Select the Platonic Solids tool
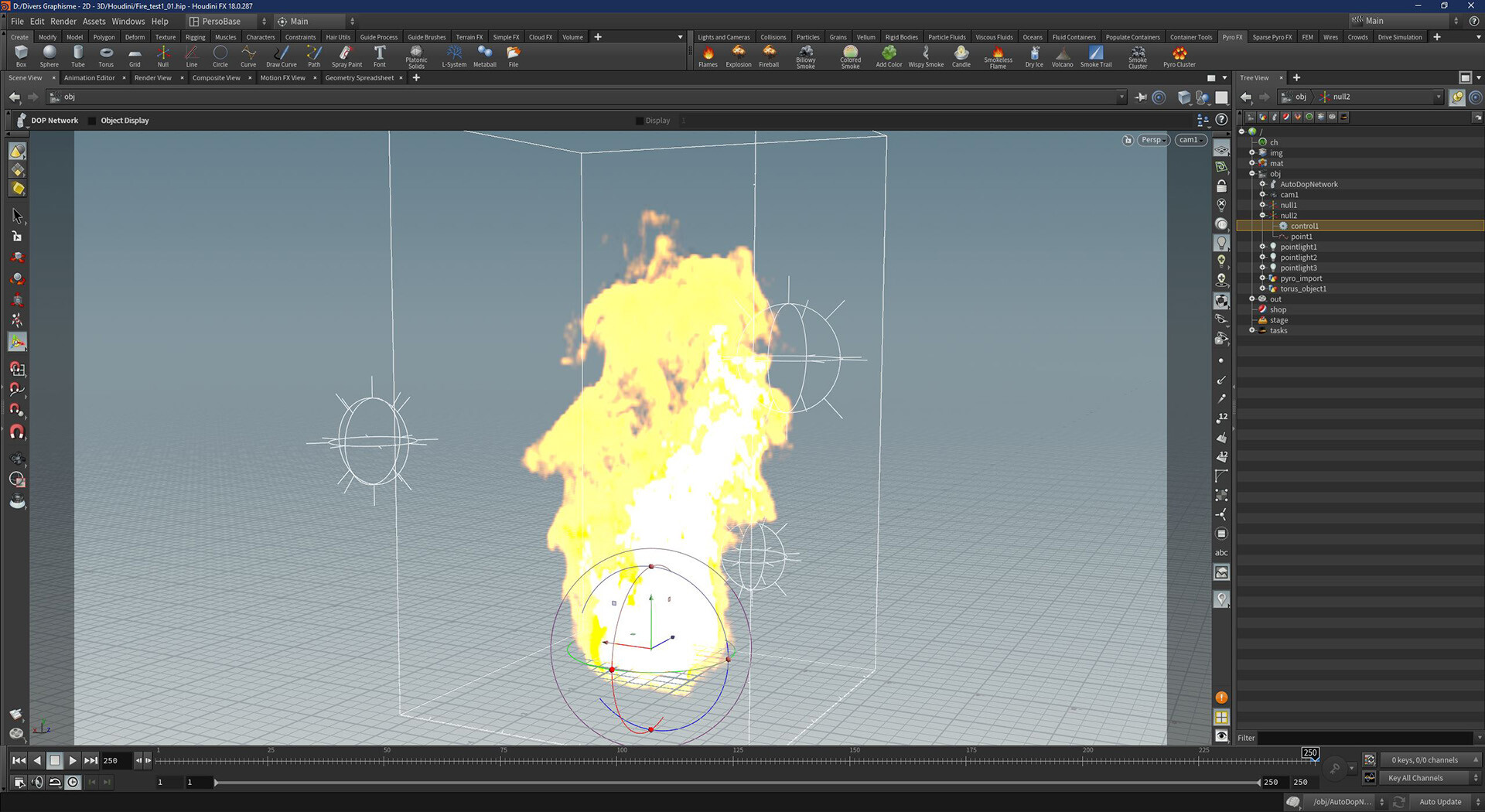This screenshot has width=1485, height=812. [416, 56]
